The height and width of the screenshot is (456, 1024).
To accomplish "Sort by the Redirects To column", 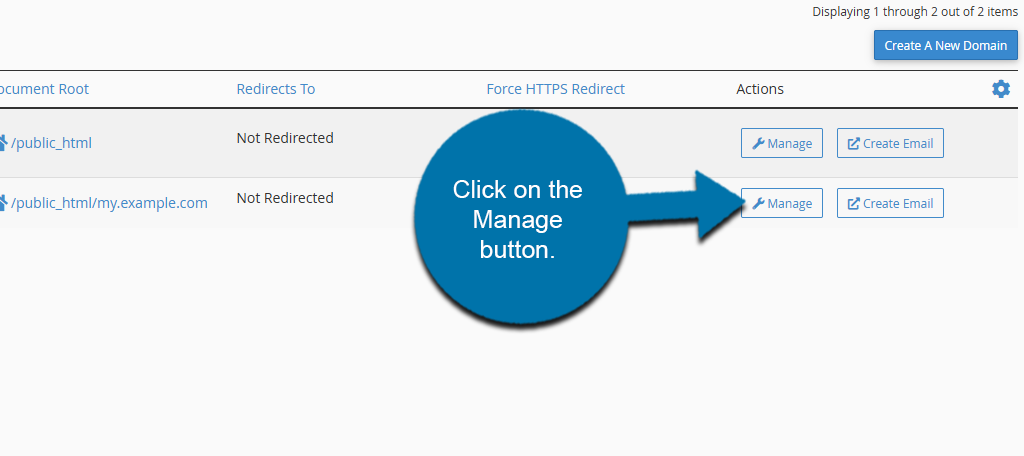I will coord(275,89).
